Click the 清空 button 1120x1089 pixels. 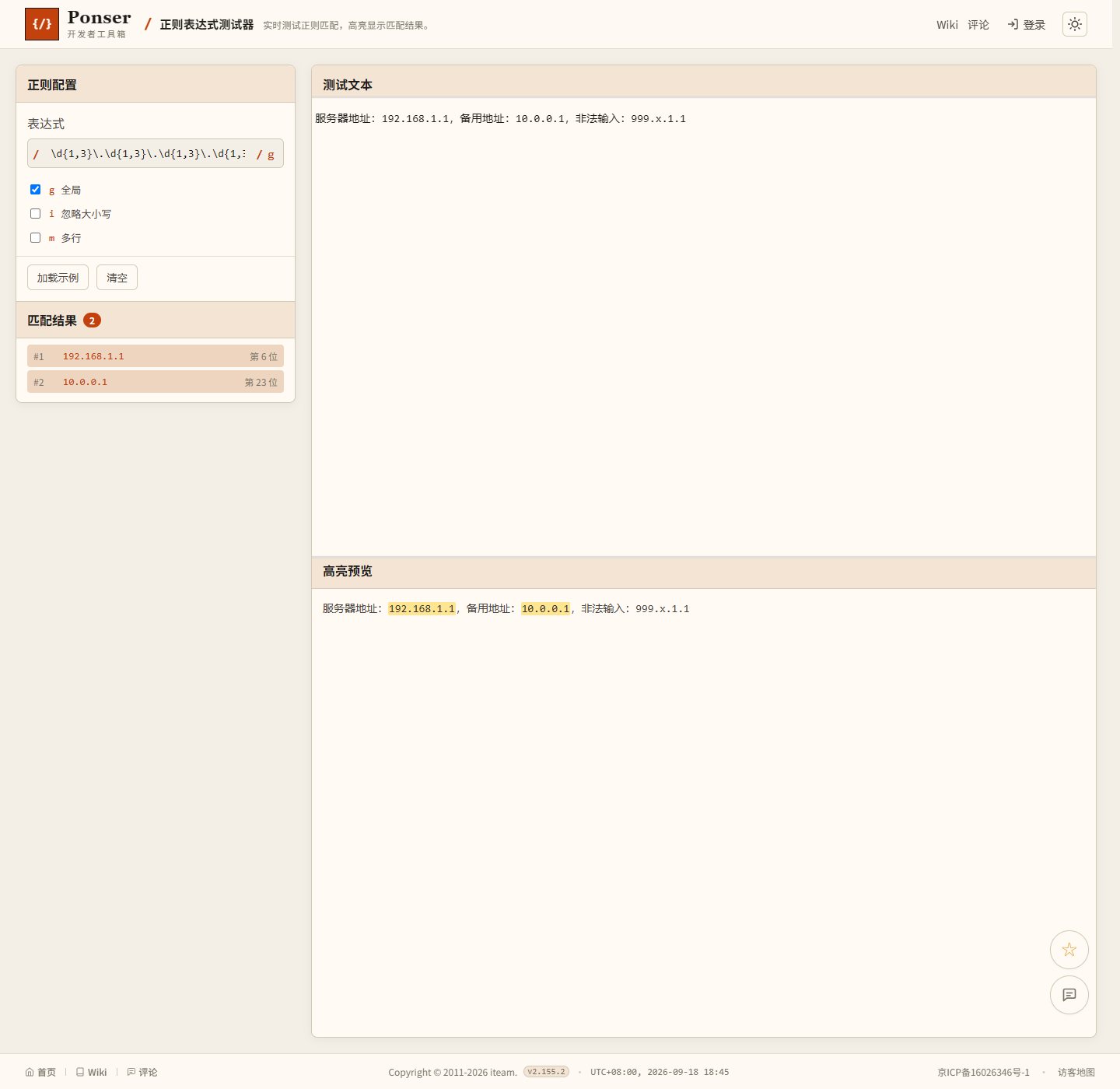click(117, 278)
